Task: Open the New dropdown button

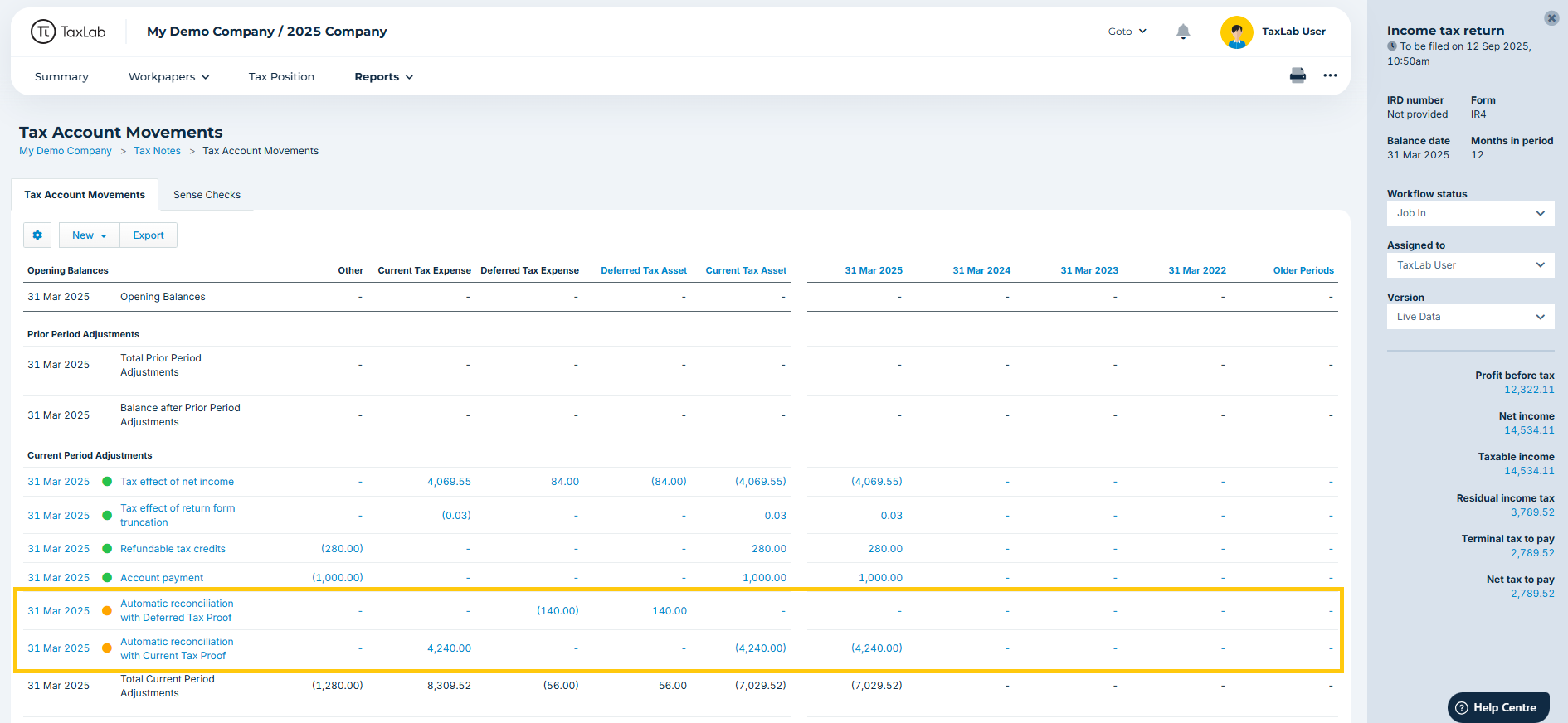Action: [x=90, y=235]
